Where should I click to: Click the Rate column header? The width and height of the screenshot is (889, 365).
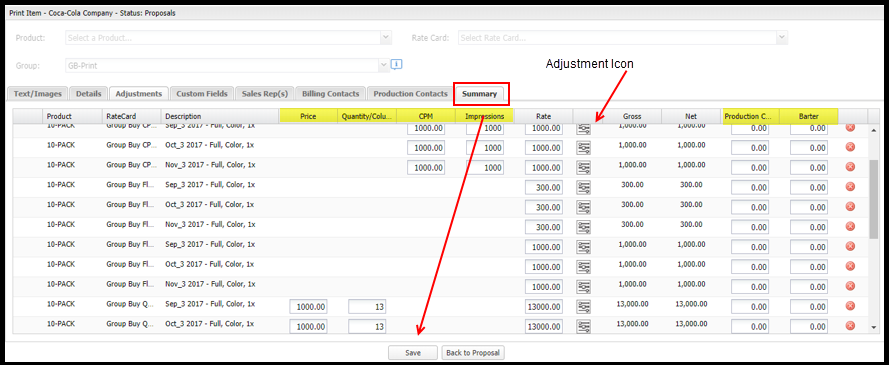544,116
